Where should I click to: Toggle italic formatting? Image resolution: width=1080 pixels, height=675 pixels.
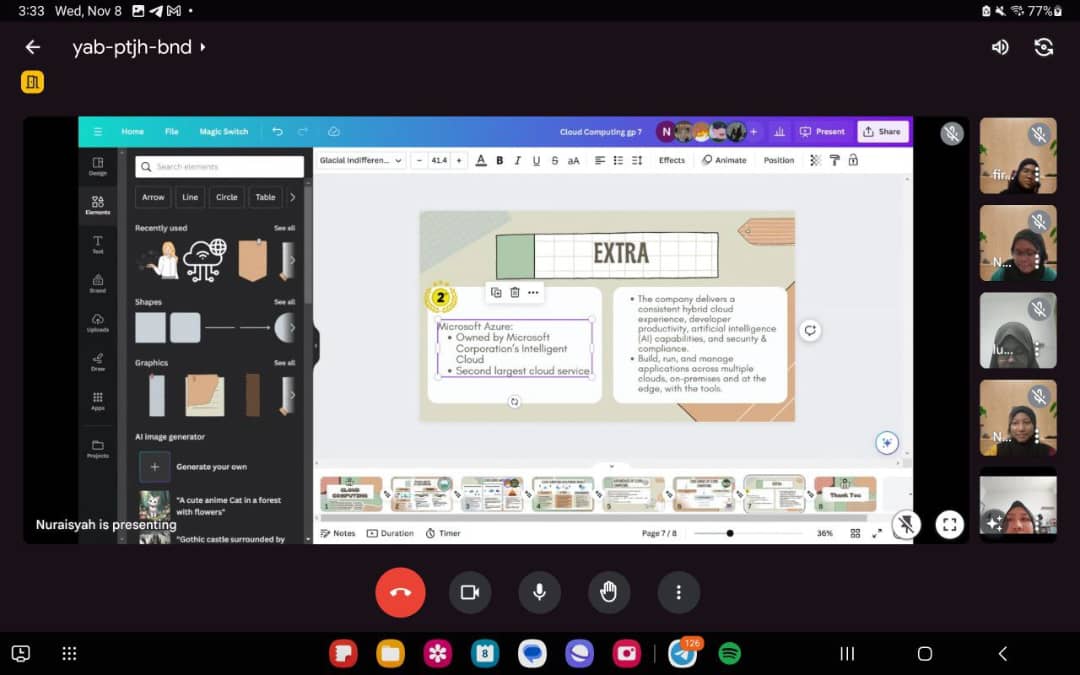pos(517,160)
